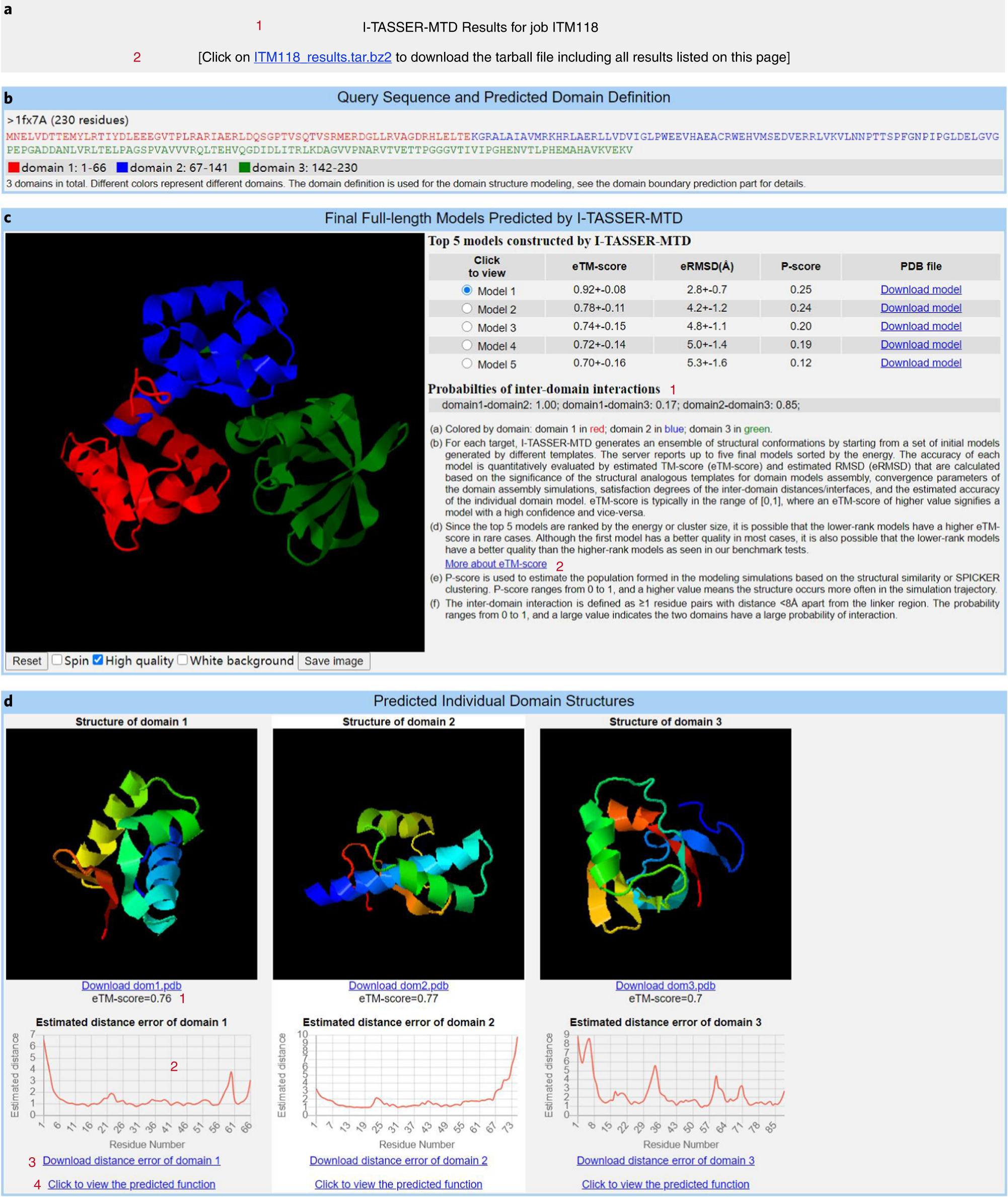The height and width of the screenshot is (1197, 1008).
Task: Download the Model 5 PDB file
Action: [920, 363]
